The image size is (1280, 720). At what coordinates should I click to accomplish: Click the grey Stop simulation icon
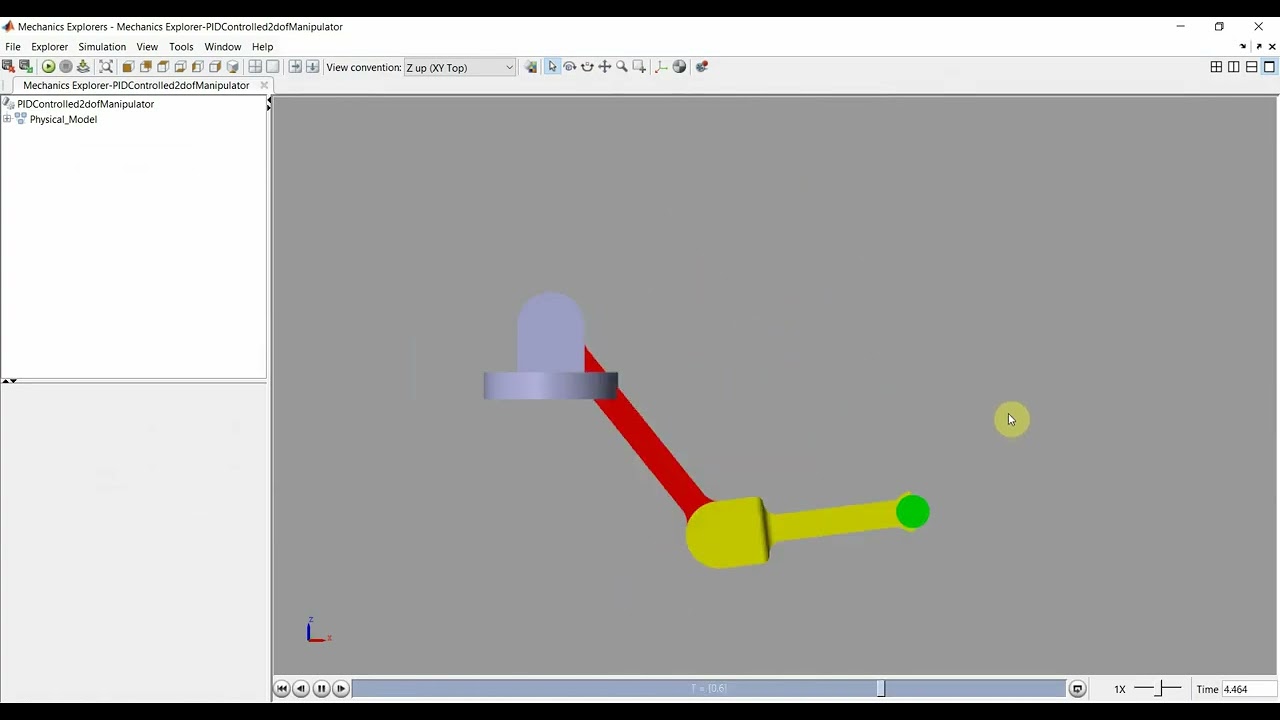tap(66, 67)
